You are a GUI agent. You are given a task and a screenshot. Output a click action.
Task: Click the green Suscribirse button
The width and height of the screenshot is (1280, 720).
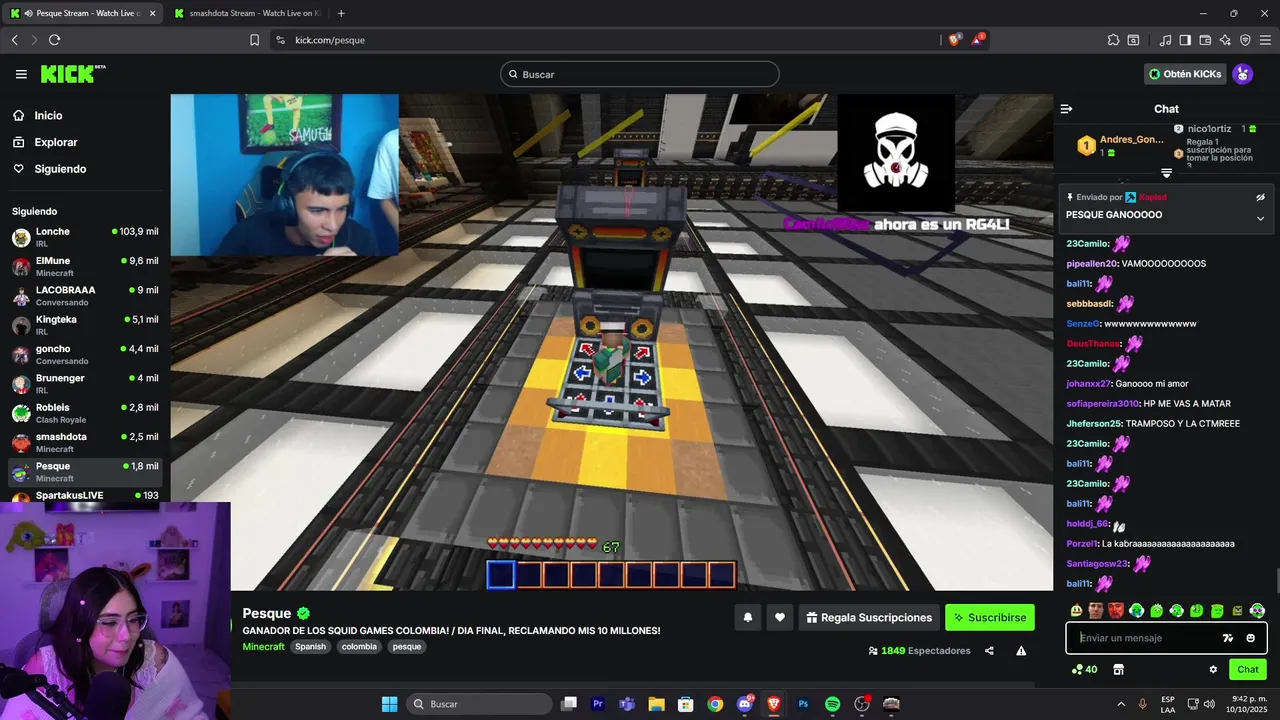pyautogui.click(x=990, y=618)
